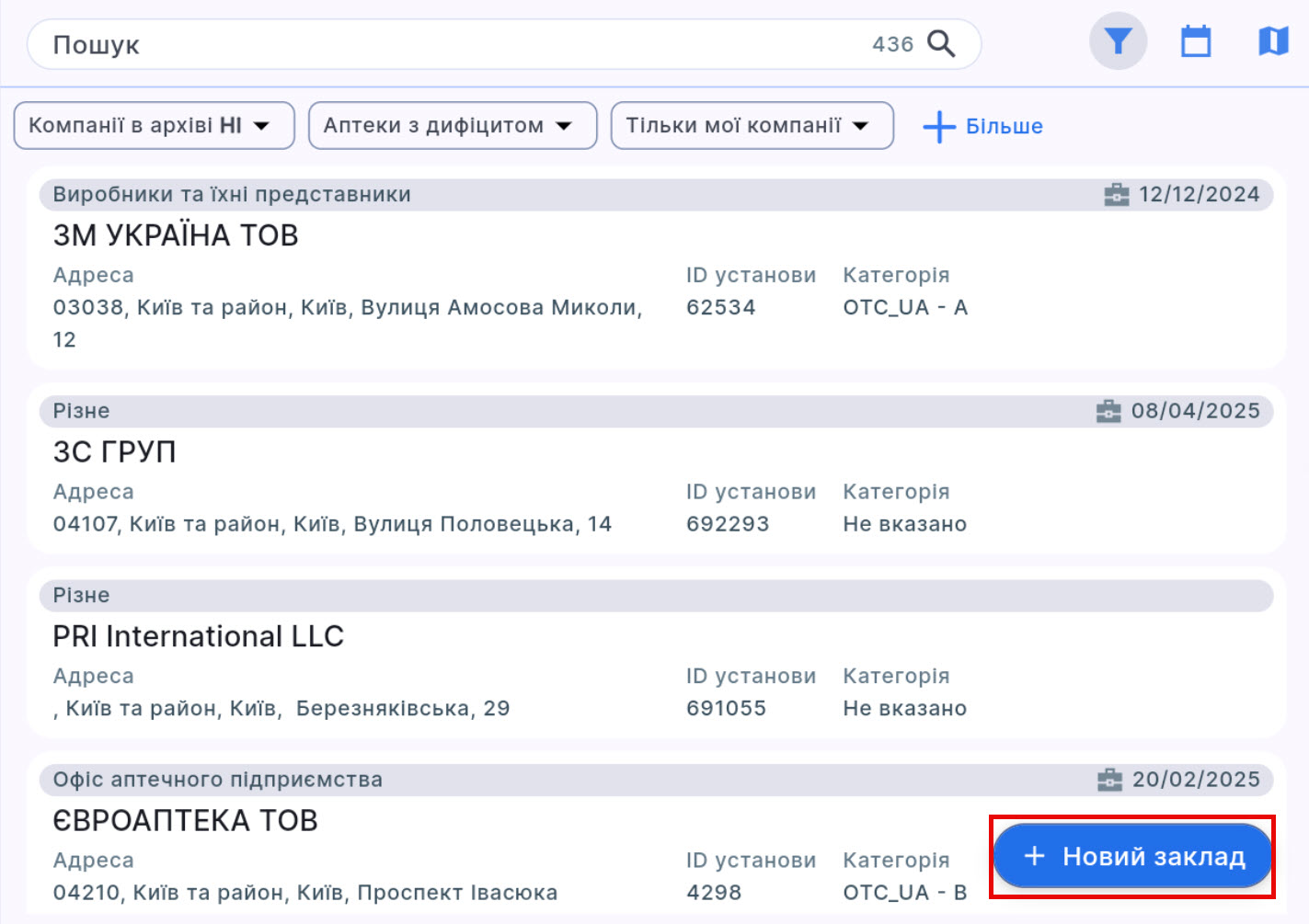Click into the Пошук search field
The width and height of the screenshot is (1309, 924).
point(442,44)
